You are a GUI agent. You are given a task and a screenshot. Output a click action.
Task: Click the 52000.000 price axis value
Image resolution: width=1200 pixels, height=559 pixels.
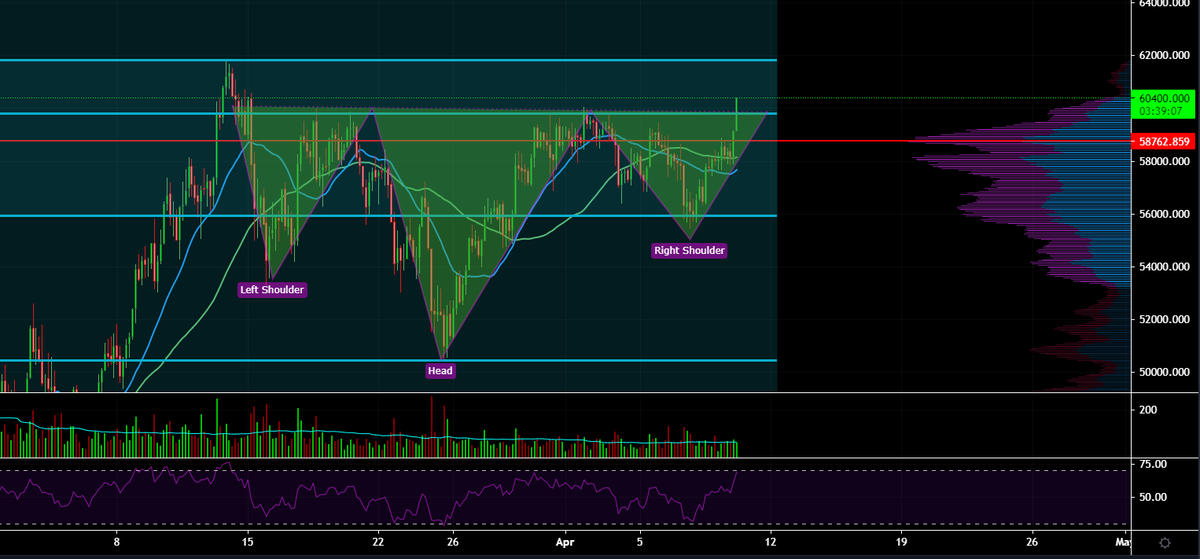point(1166,320)
